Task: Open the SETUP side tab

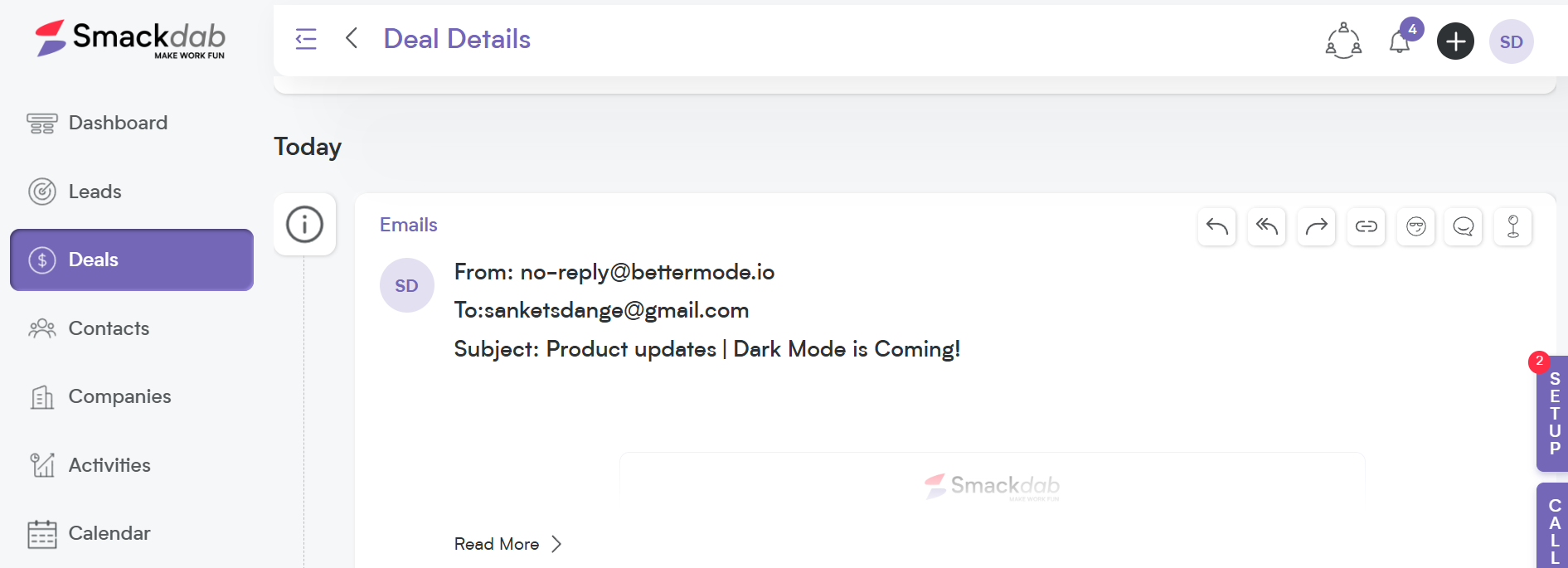Action: pos(1552,414)
